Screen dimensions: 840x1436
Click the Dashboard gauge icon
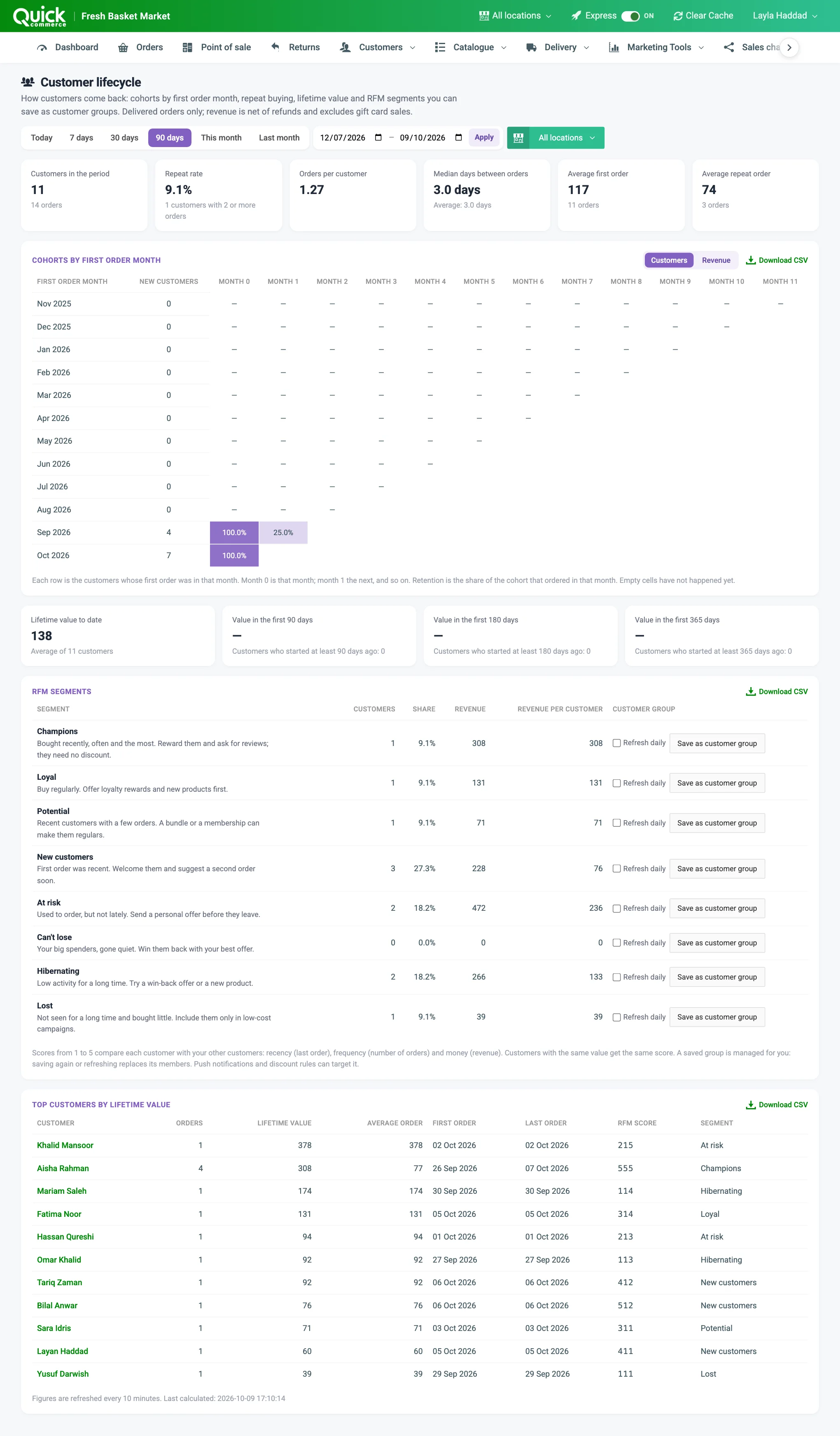click(x=42, y=48)
